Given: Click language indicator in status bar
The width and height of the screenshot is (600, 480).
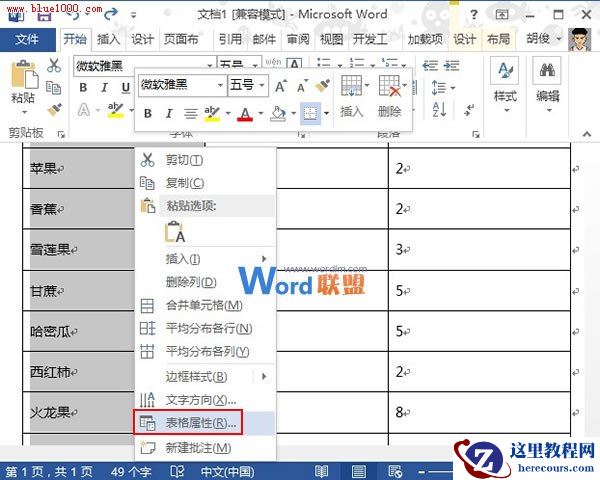Looking at the screenshot, I should click(227, 472).
